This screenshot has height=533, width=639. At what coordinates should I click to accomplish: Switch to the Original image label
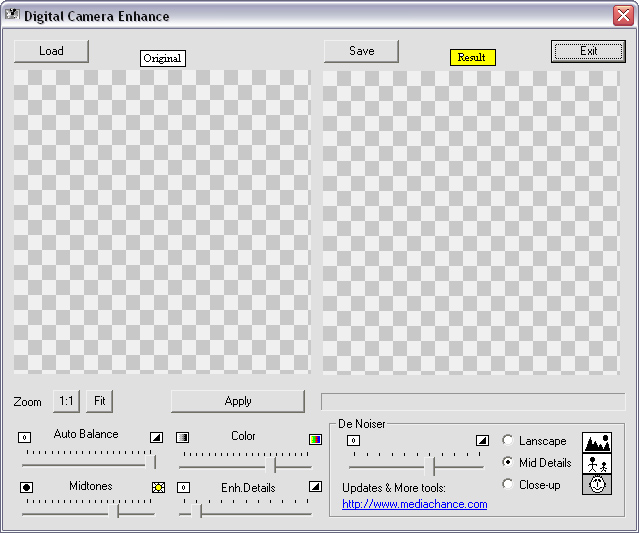coord(162,58)
